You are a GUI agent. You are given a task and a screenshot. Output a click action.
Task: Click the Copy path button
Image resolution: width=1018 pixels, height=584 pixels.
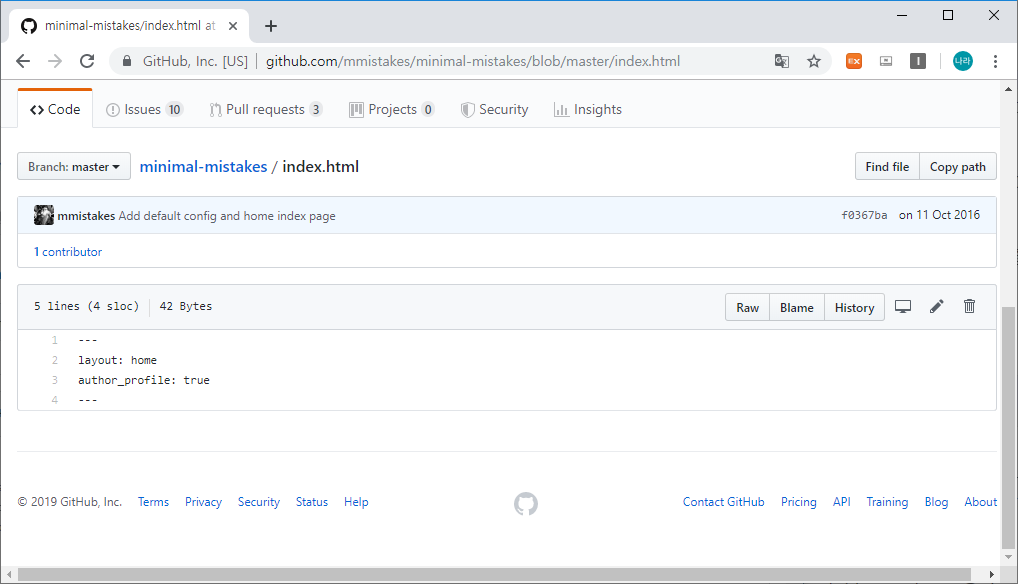coord(958,167)
